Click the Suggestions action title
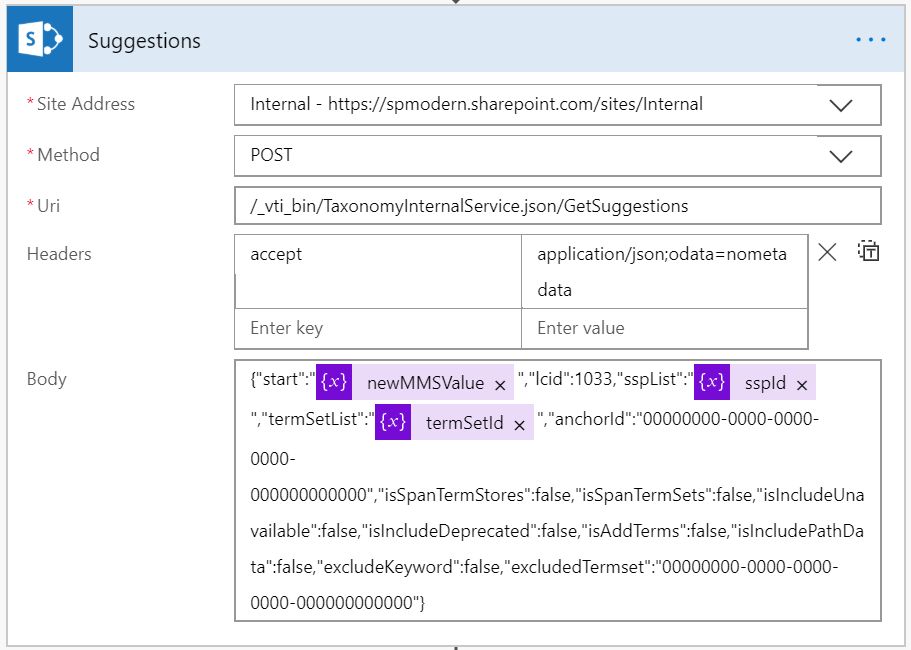The width and height of the screenshot is (911, 650). click(144, 41)
